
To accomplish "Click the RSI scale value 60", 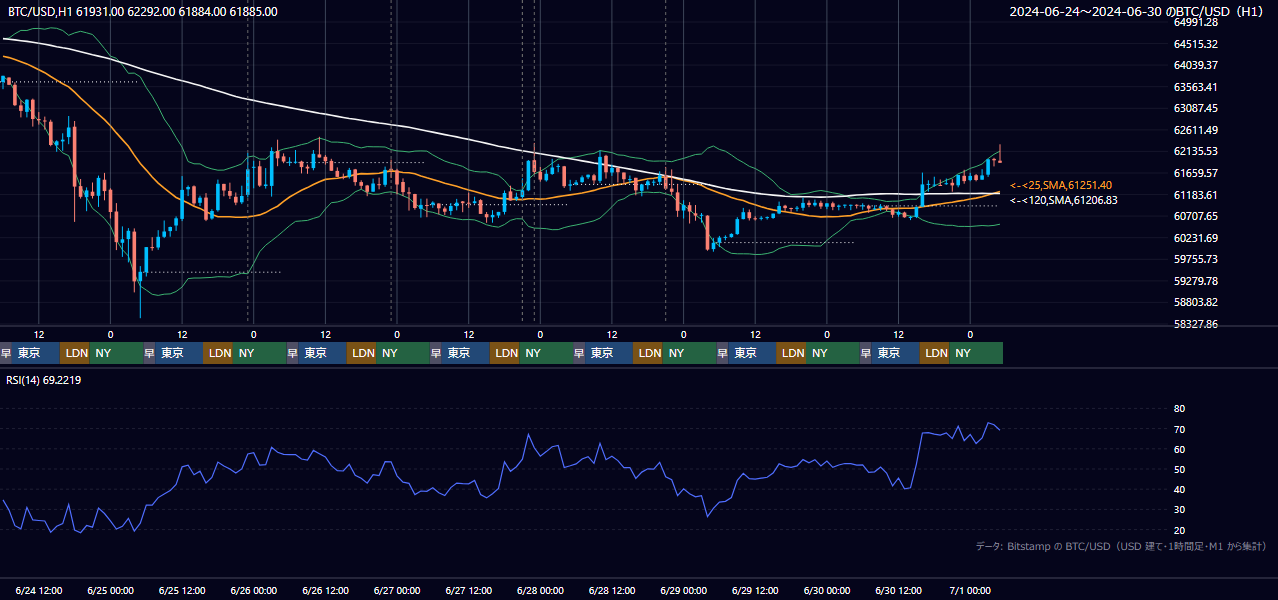I will coord(1179,449).
